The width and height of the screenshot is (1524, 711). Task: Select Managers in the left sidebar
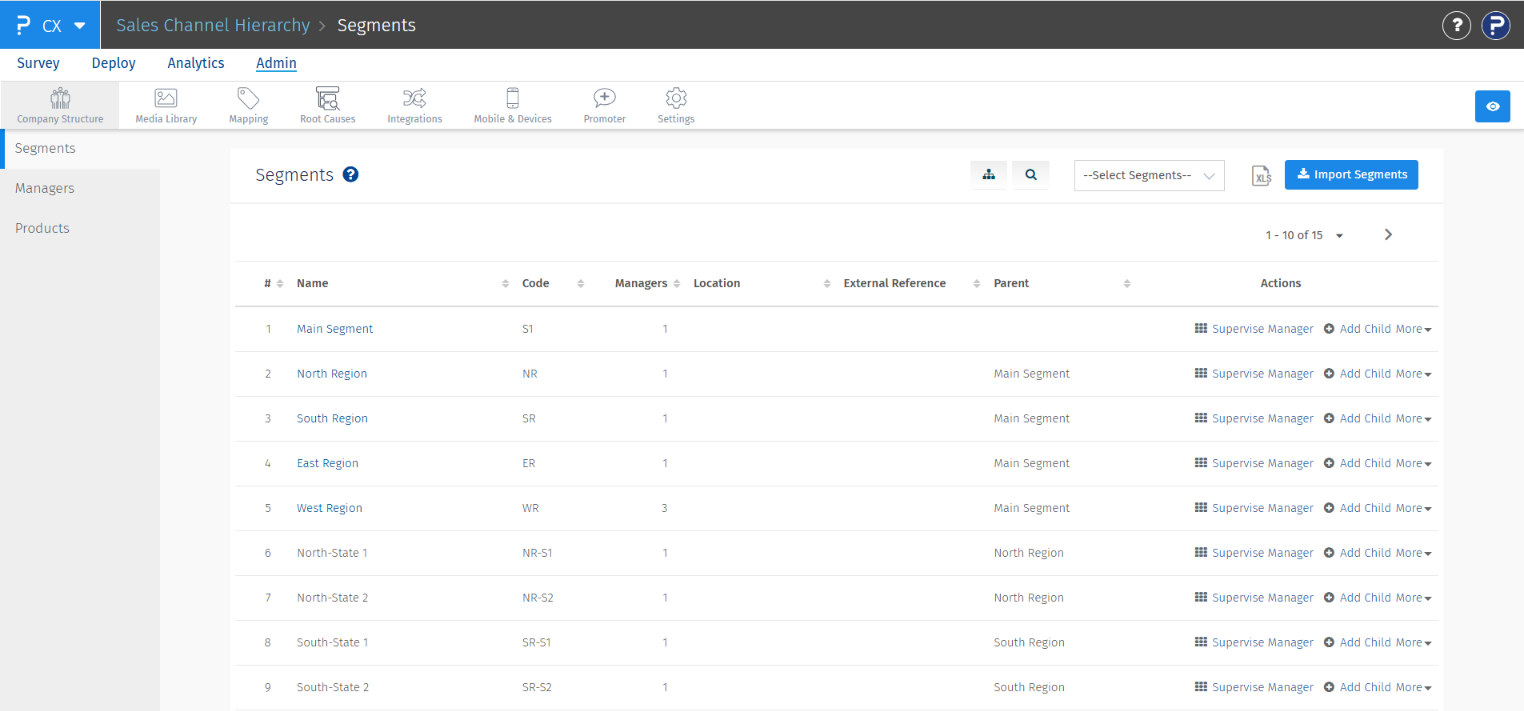tap(45, 188)
